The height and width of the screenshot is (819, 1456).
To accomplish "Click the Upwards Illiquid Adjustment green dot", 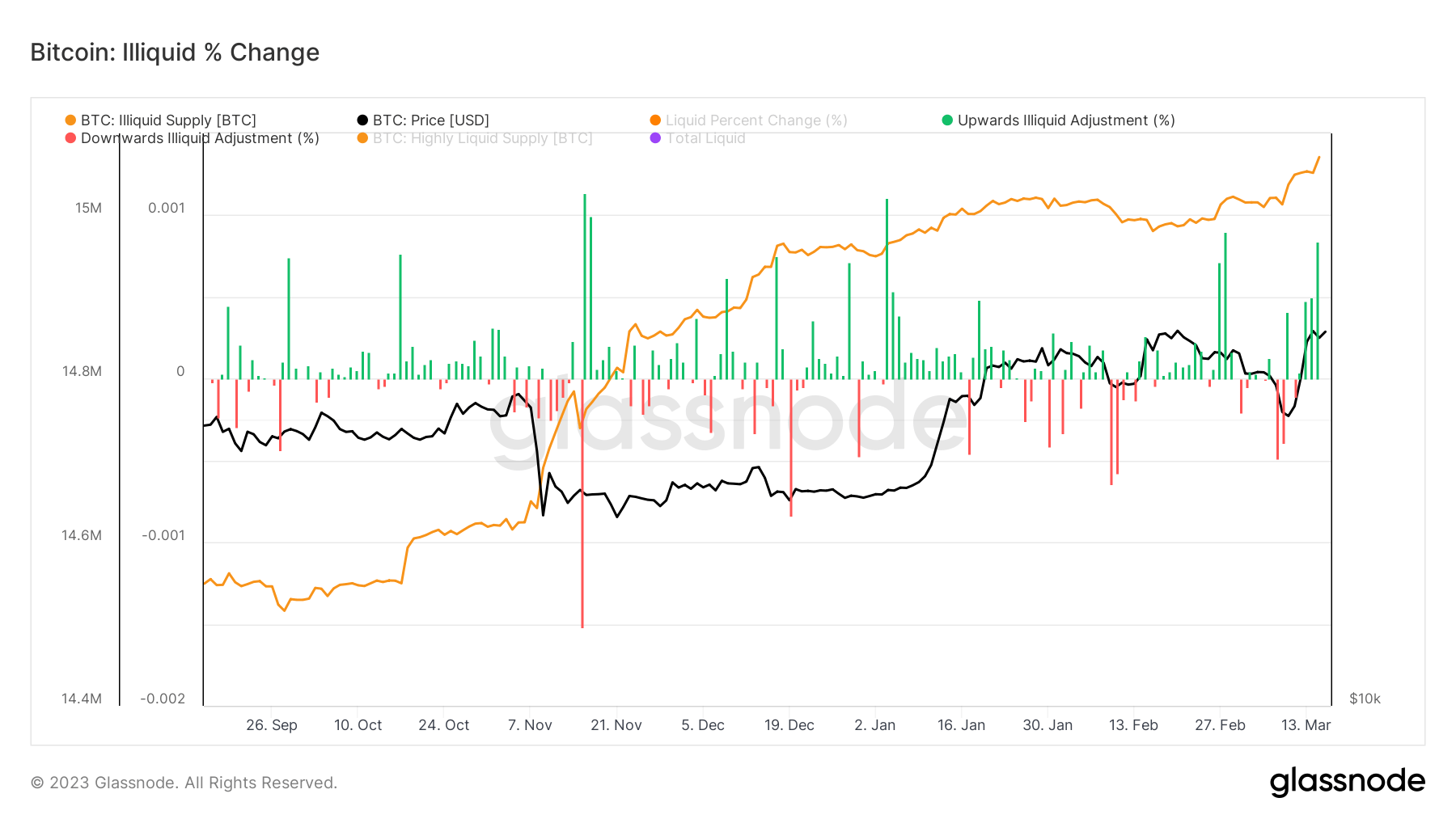I will tap(946, 120).
